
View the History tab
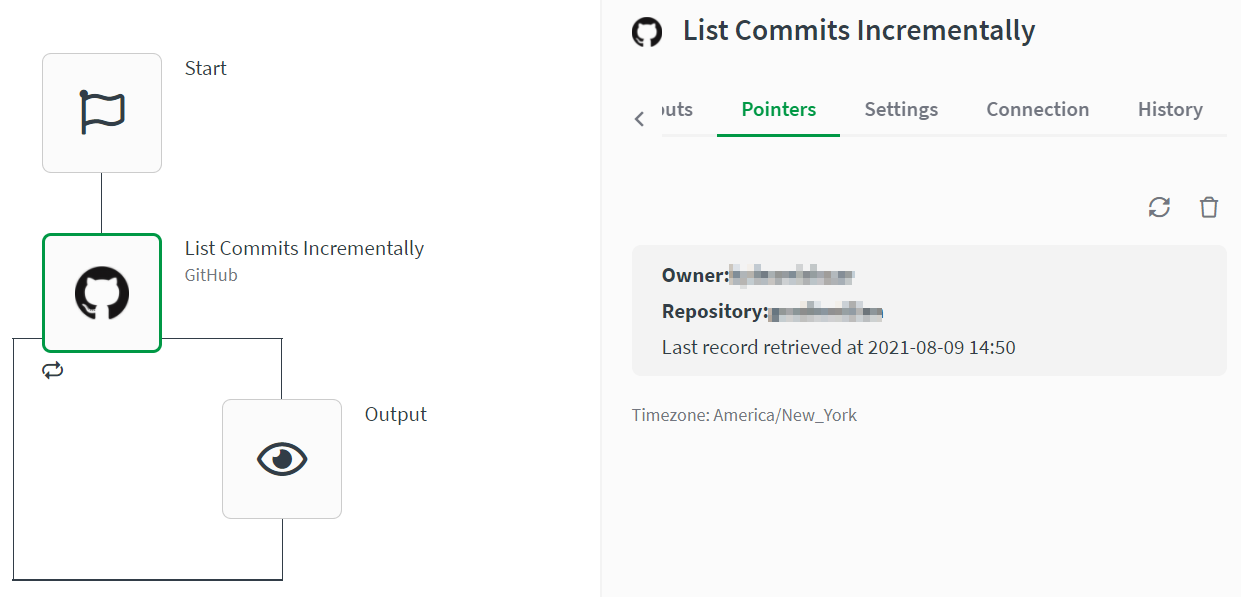pos(1169,110)
